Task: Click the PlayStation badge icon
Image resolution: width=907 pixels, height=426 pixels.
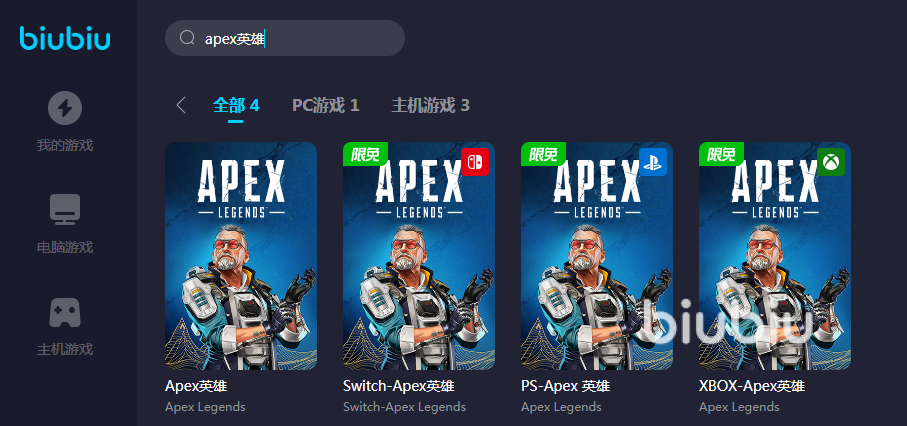Action: point(653,162)
